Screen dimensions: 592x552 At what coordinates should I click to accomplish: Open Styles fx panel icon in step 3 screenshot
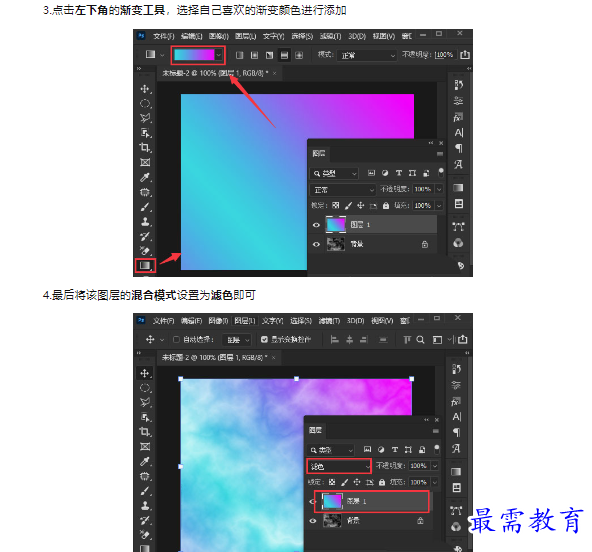tap(458, 117)
